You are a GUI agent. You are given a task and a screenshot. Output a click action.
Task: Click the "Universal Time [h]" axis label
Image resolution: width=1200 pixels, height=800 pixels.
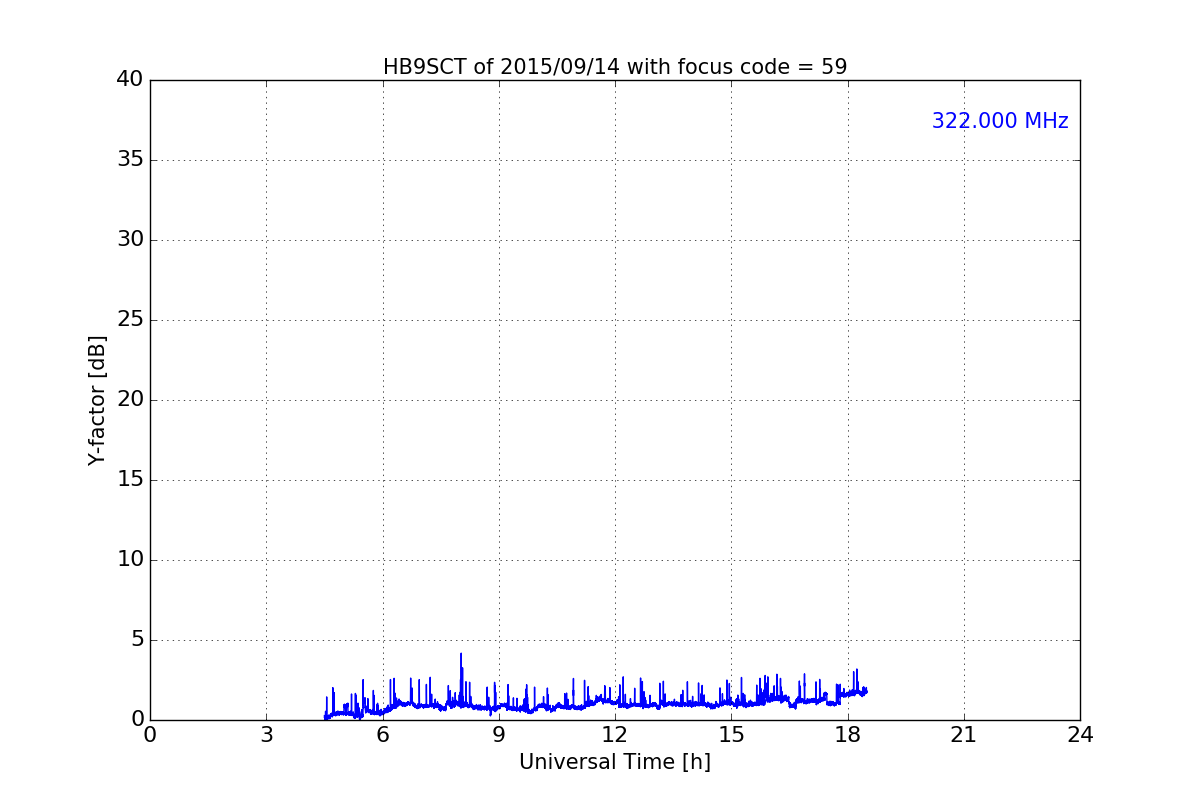615,762
